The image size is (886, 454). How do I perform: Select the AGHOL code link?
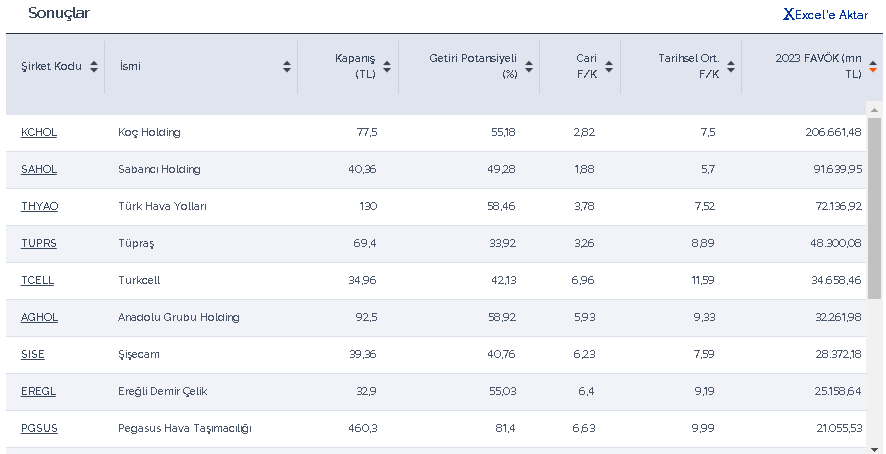click(40, 317)
